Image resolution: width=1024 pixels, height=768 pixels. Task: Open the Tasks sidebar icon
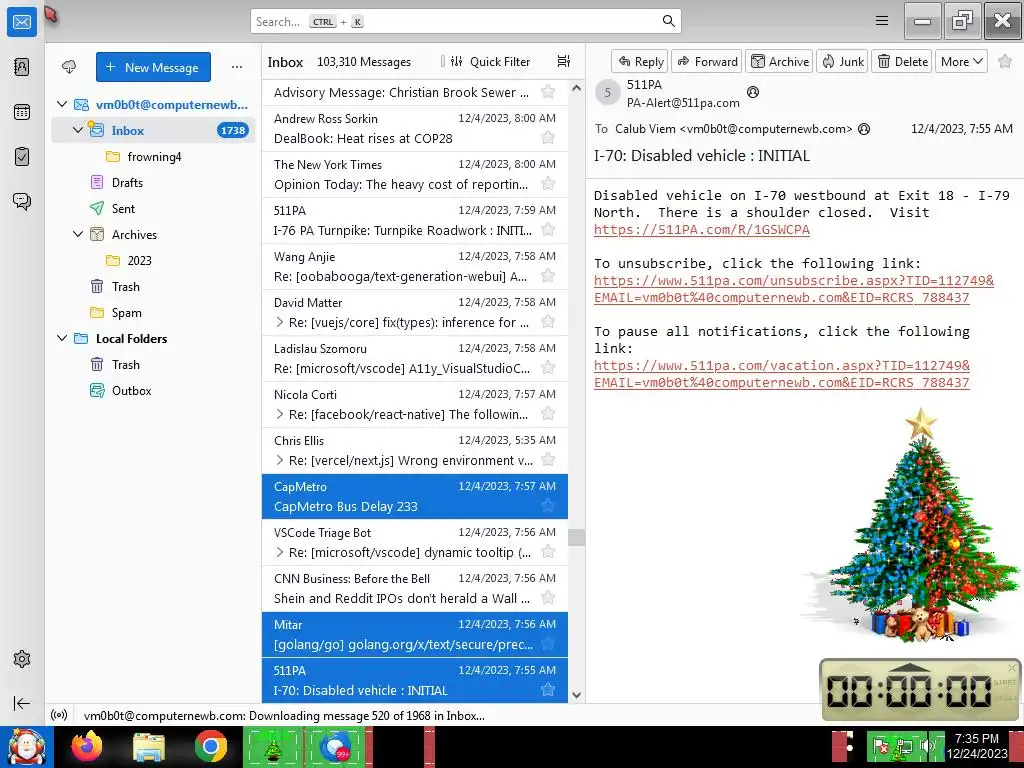[22, 157]
